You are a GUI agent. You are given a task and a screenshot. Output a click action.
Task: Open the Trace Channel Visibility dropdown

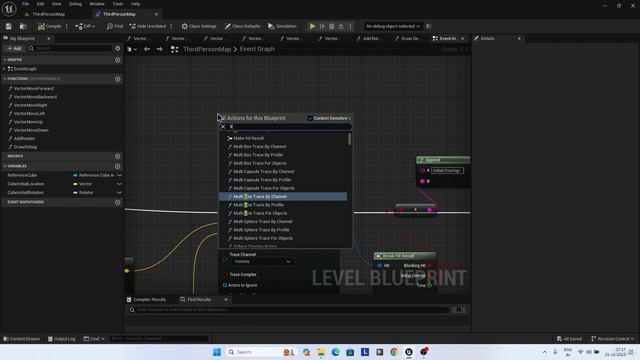point(262,262)
